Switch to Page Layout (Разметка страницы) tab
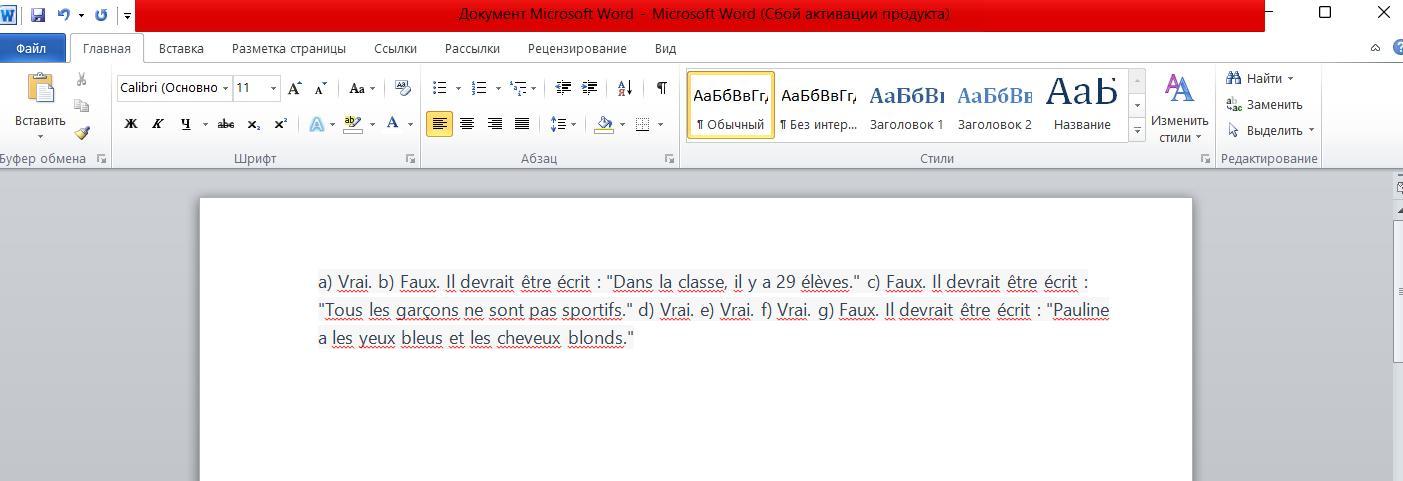 (289, 48)
